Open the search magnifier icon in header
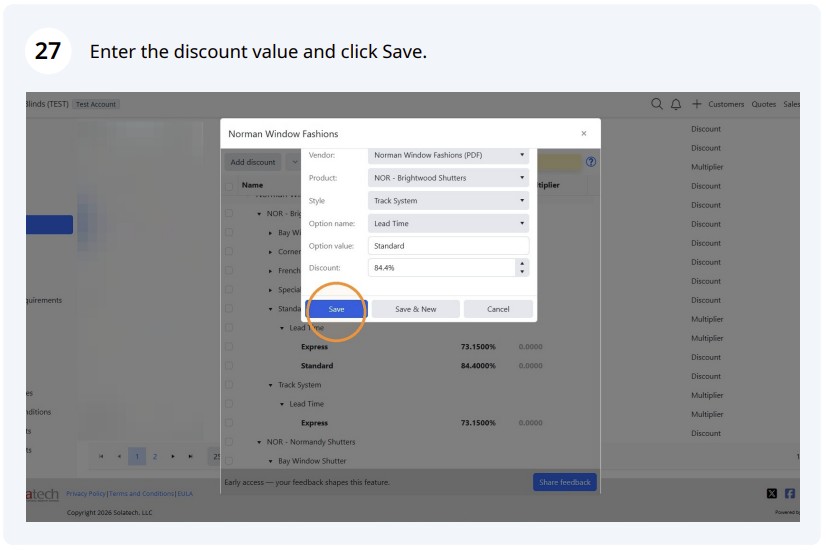The height and width of the screenshot is (550, 827). click(657, 104)
